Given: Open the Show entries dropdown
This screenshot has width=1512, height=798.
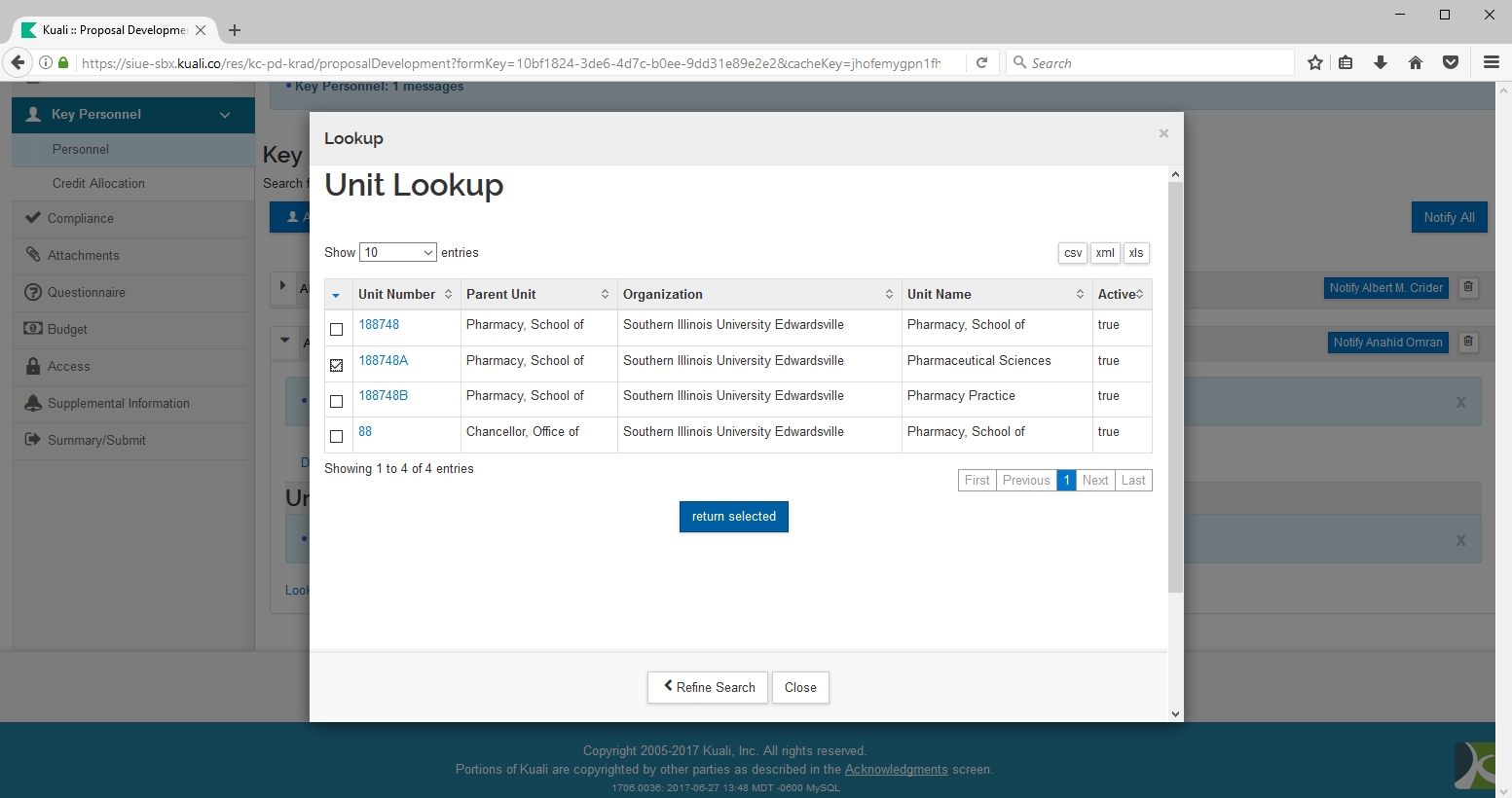Looking at the screenshot, I should coord(397,253).
